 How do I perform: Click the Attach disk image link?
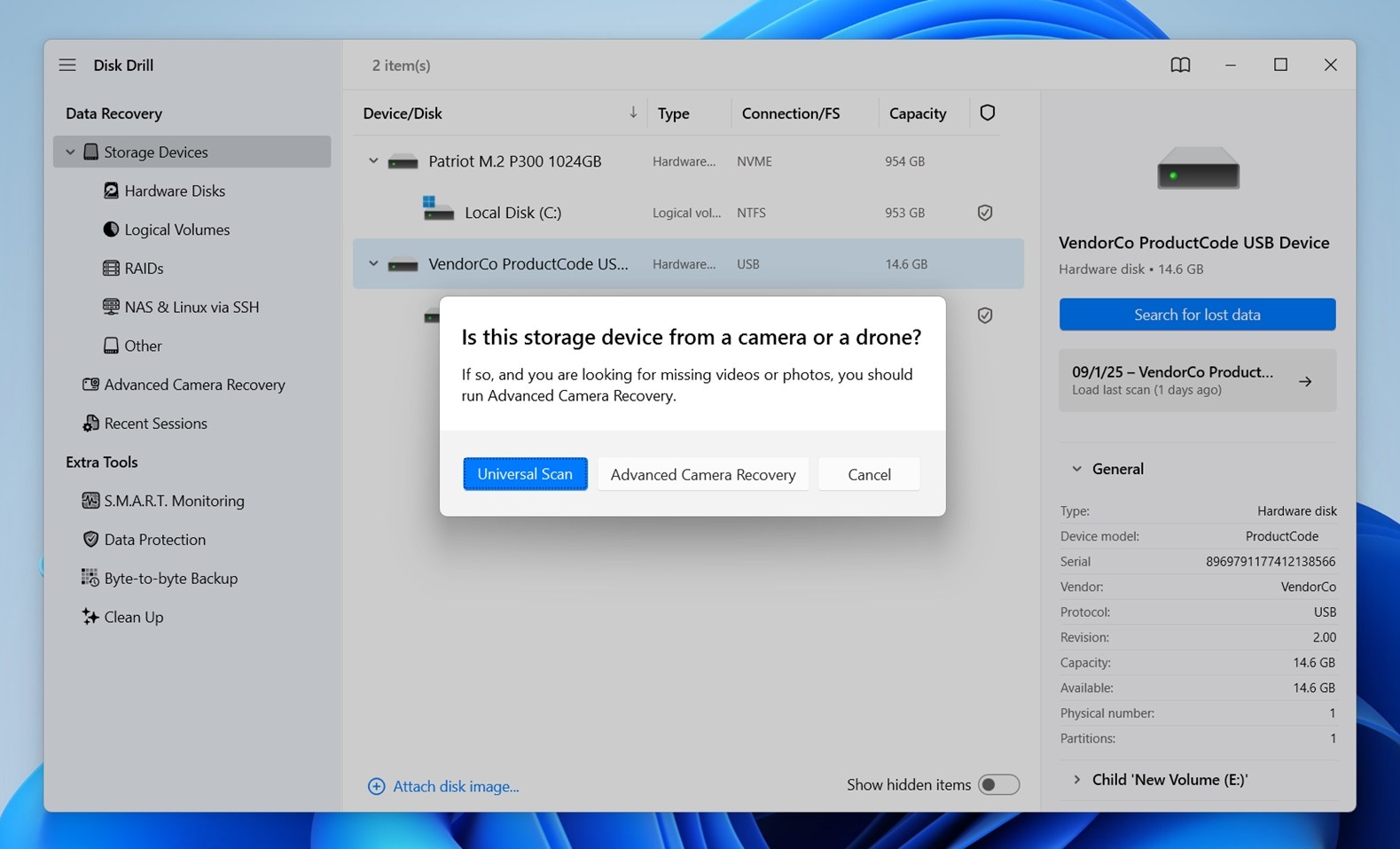pos(455,786)
